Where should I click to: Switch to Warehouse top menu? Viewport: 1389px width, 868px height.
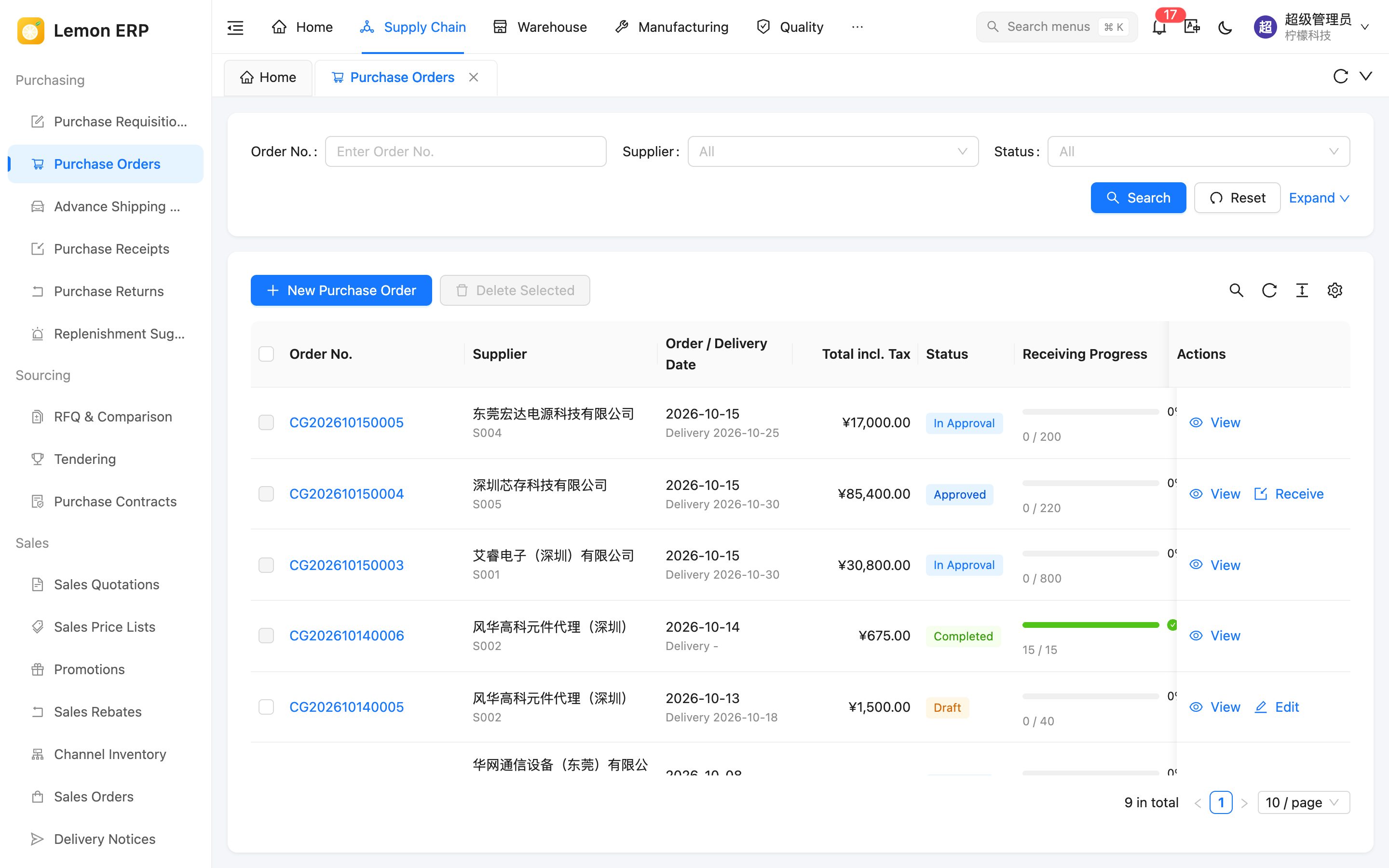540,27
